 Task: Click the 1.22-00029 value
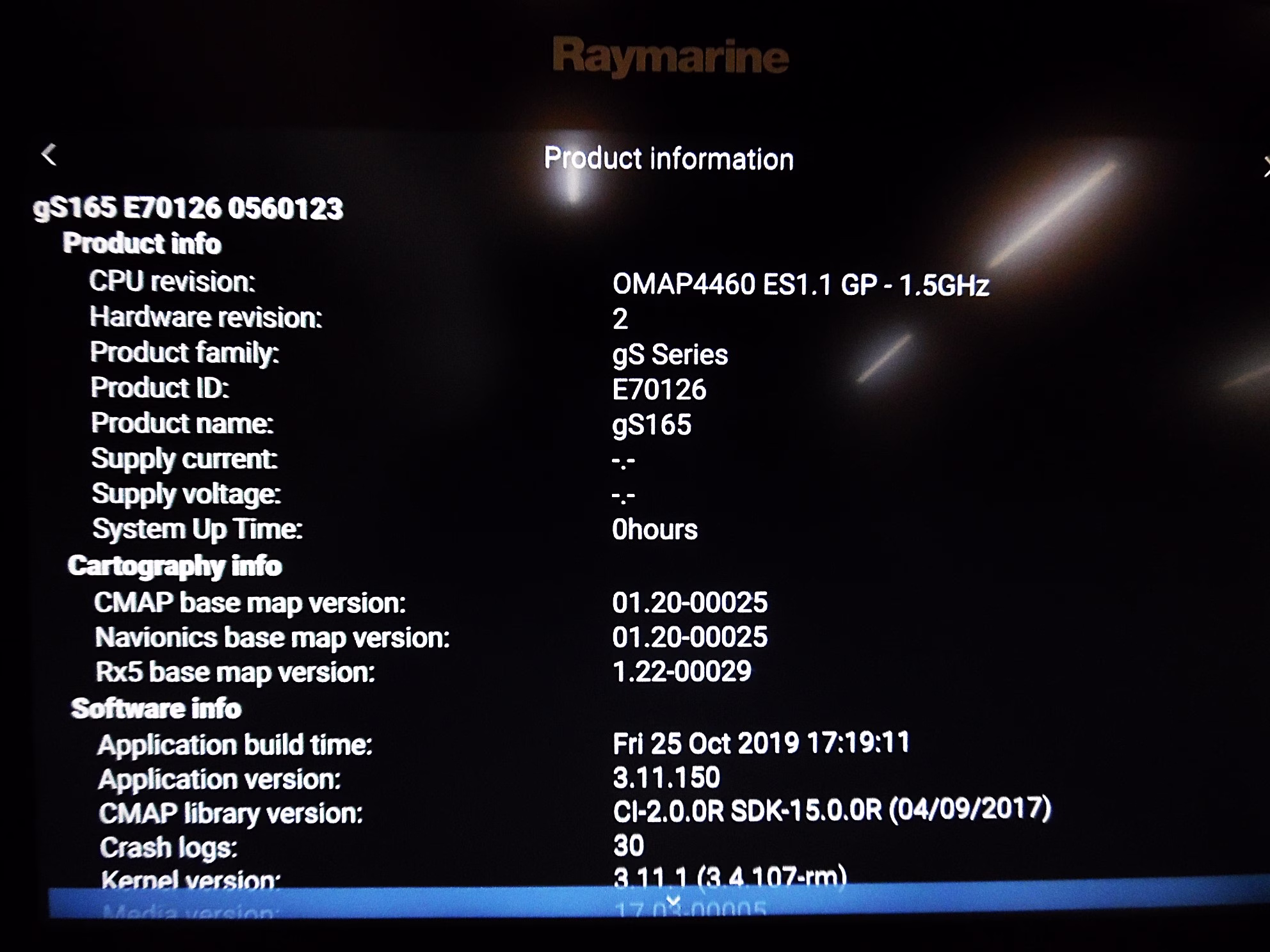point(682,672)
